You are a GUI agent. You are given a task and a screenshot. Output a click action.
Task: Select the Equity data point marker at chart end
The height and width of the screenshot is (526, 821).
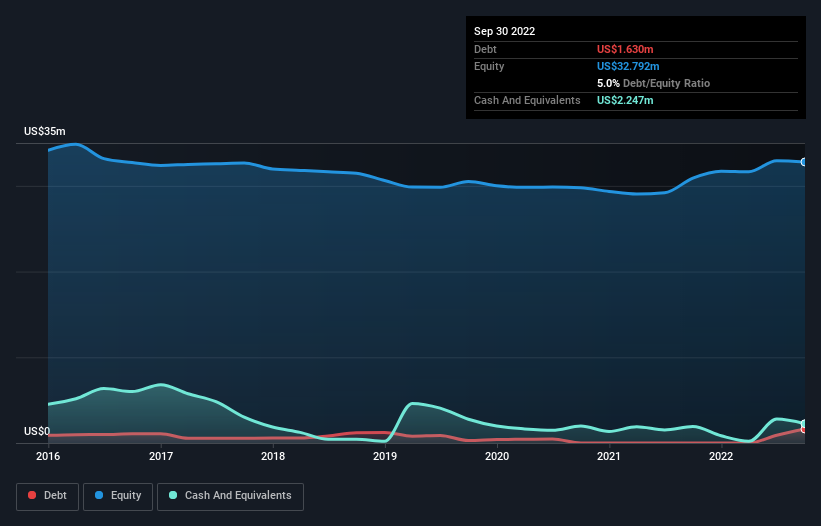[804, 162]
